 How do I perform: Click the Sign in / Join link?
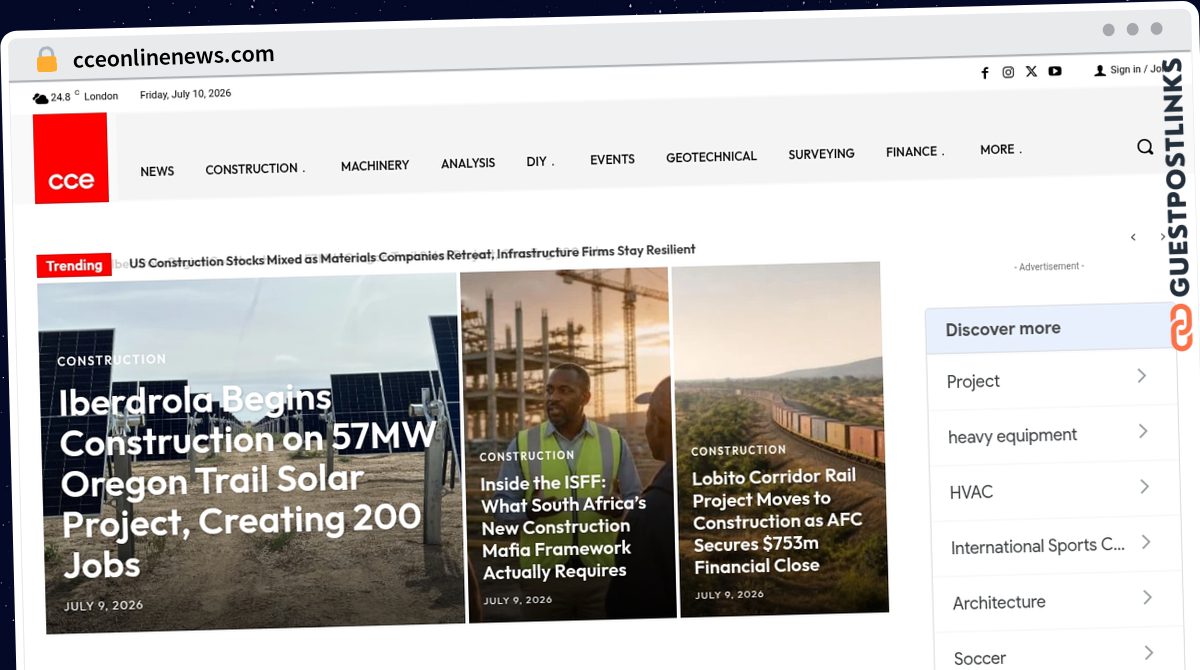(1138, 69)
